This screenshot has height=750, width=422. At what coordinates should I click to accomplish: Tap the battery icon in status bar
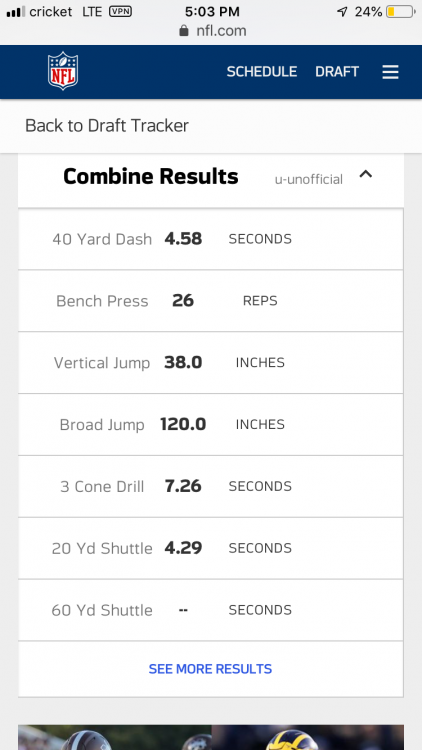pyautogui.click(x=400, y=11)
